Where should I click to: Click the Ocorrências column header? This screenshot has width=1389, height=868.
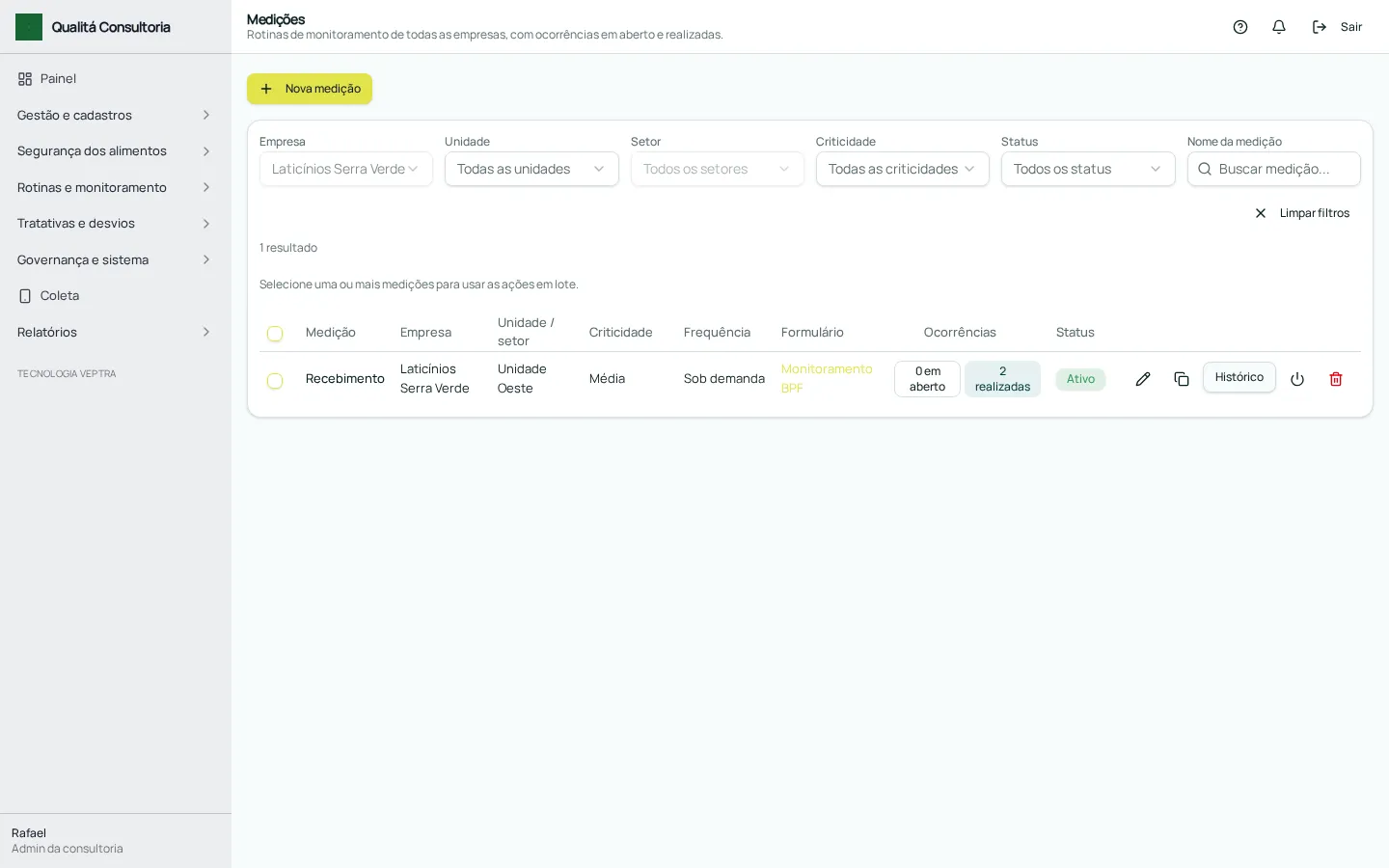960,333
